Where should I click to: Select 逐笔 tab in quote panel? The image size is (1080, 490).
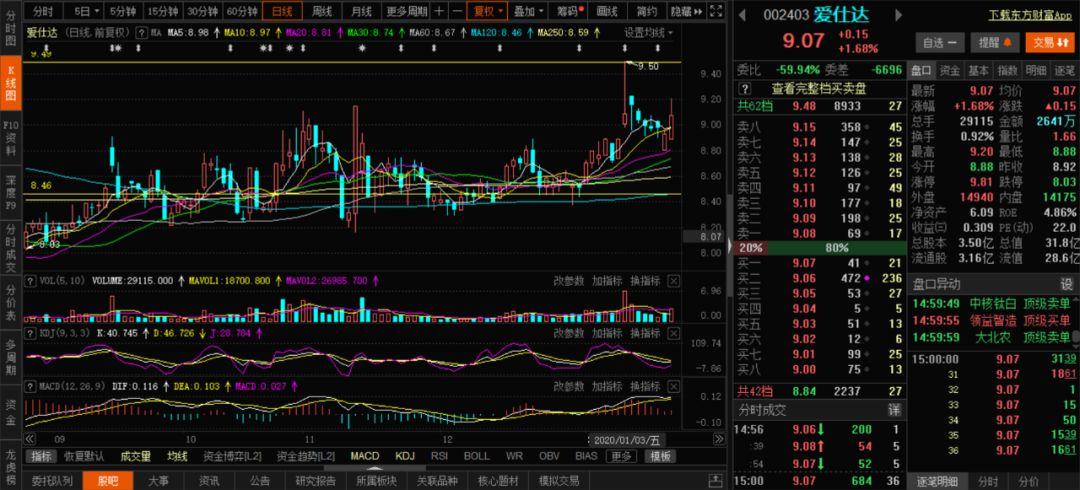point(1063,70)
